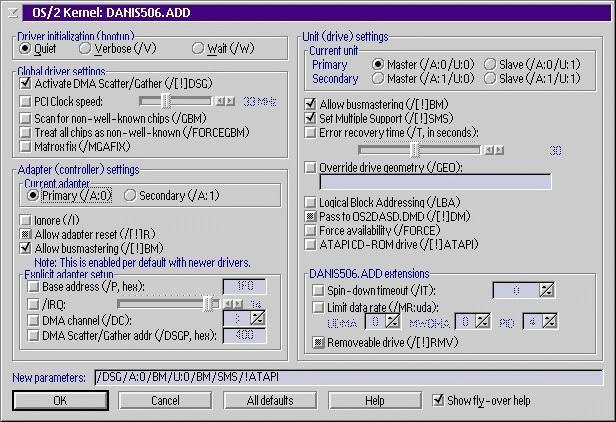Click the drive geometry text field
Viewport: 616px width, 422px height.
click(435, 182)
